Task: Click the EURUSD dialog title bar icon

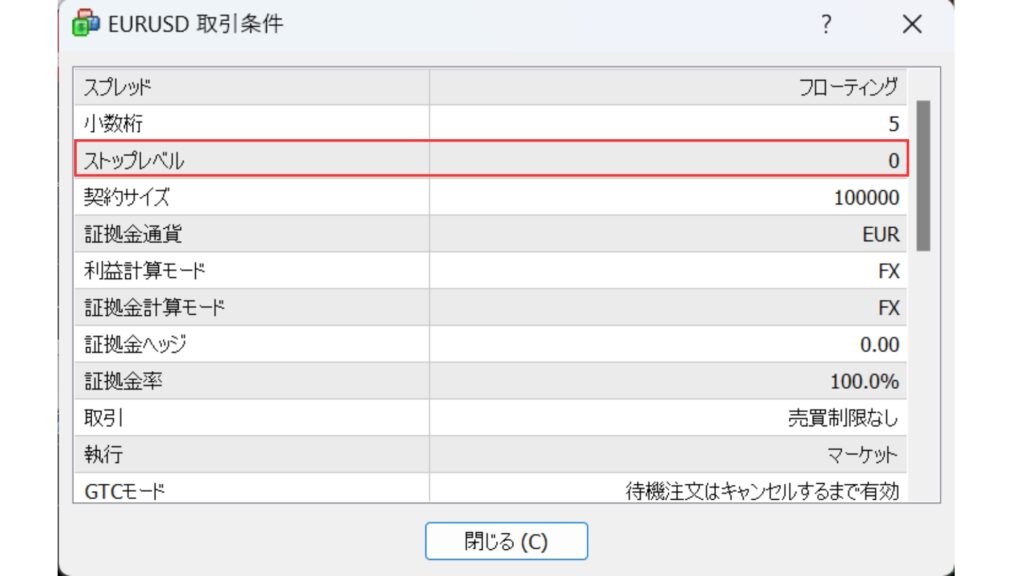Action: click(x=85, y=24)
